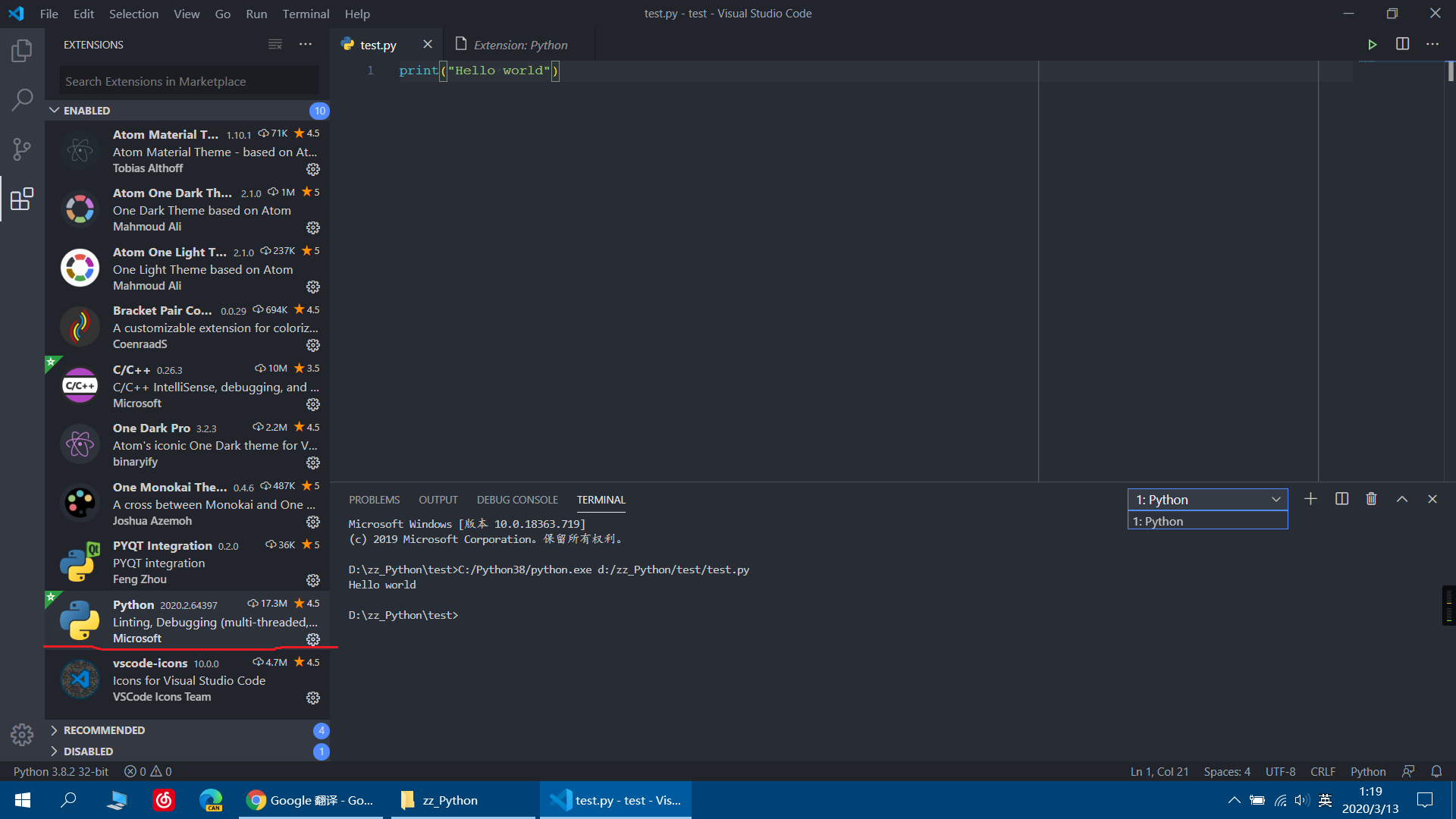
Task: Open the Source Control view
Action: pos(22,149)
